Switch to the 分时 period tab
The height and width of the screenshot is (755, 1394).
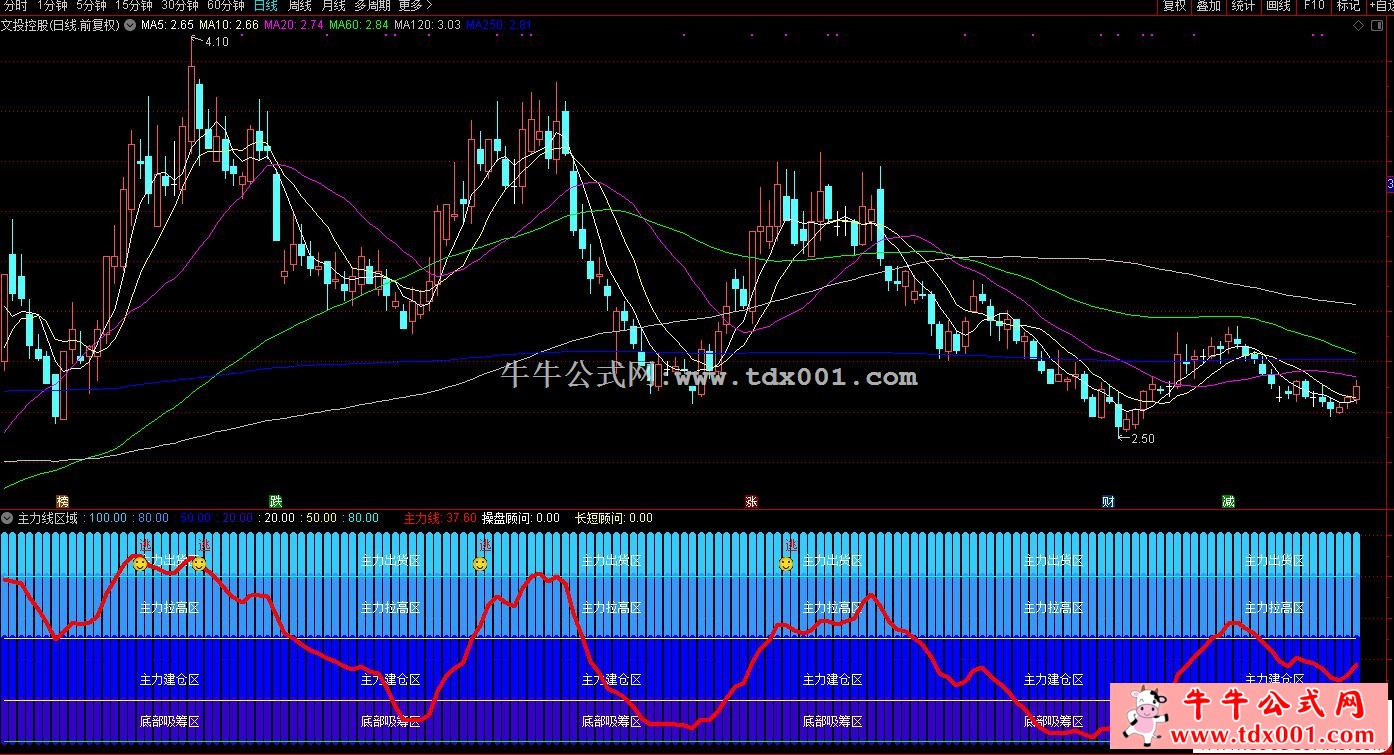pos(16,6)
